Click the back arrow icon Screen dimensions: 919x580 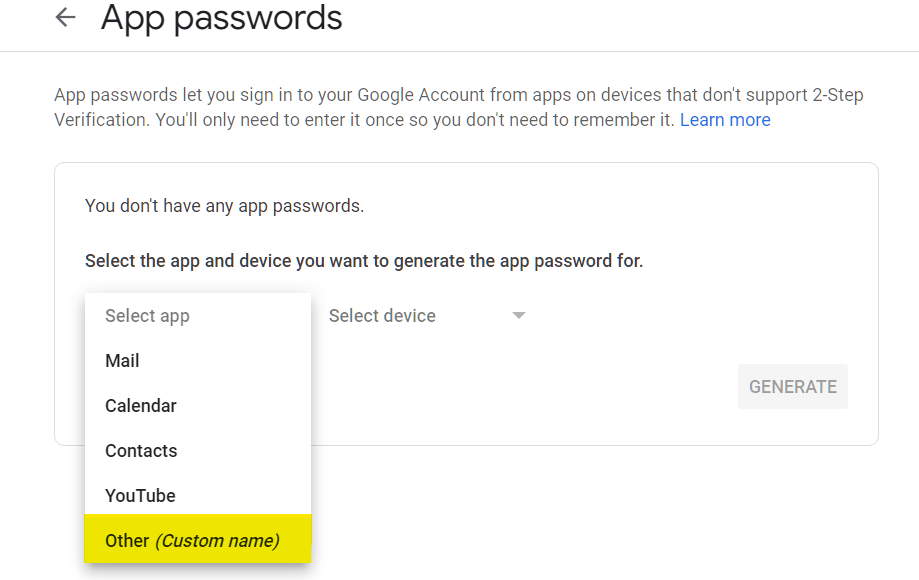(65, 17)
